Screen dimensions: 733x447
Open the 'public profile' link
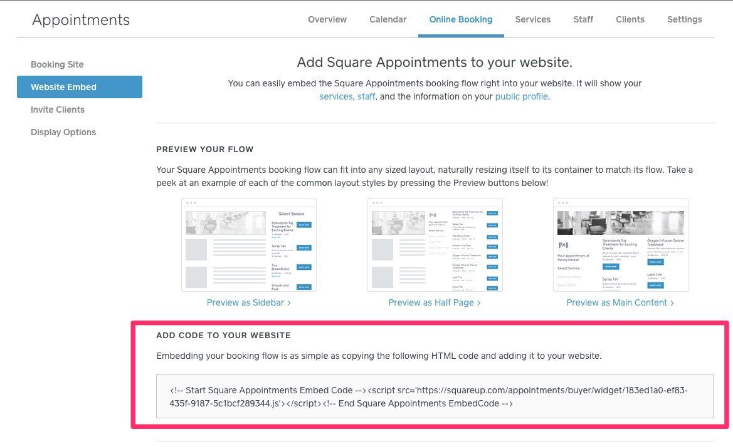pos(521,97)
